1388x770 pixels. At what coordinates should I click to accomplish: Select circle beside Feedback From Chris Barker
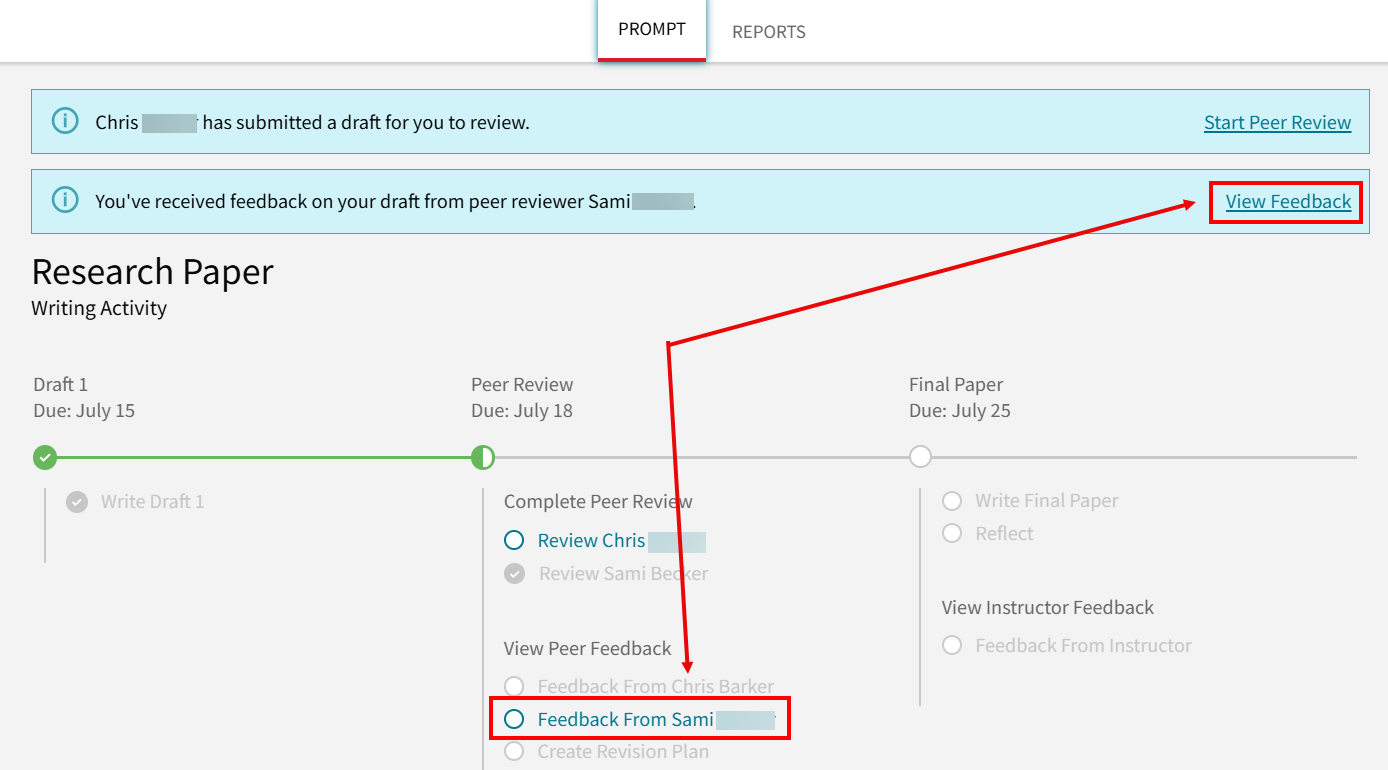tap(514, 686)
